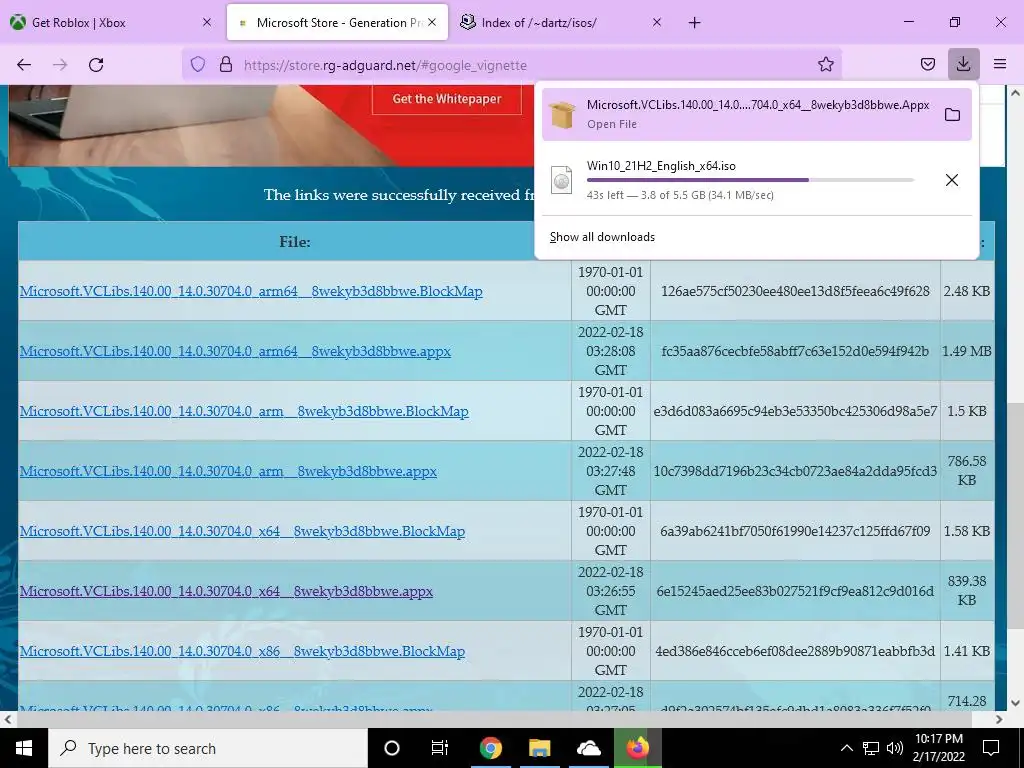Open the clock showing 10:17 PM
This screenshot has height=768, width=1024.
(x=938, y=748)
